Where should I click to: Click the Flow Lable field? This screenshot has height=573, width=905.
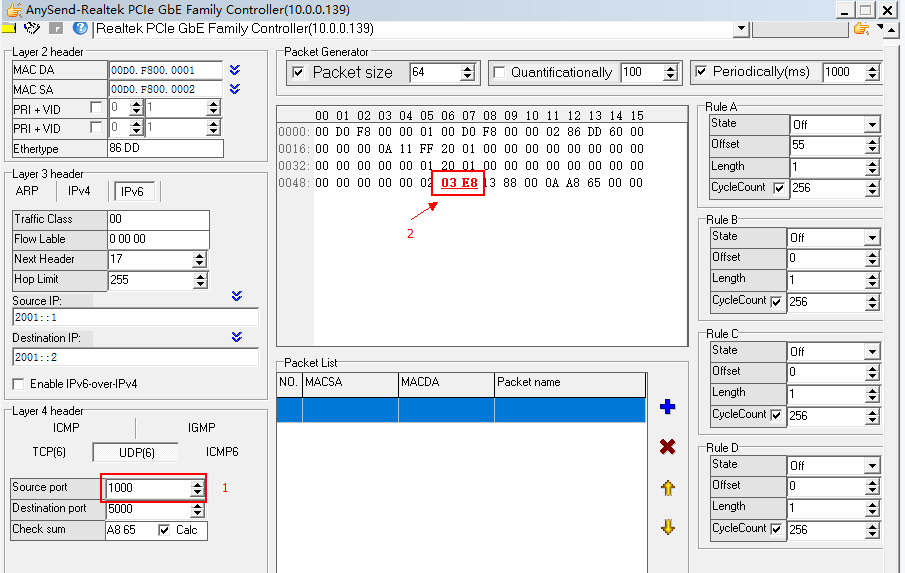pos(158,239)
